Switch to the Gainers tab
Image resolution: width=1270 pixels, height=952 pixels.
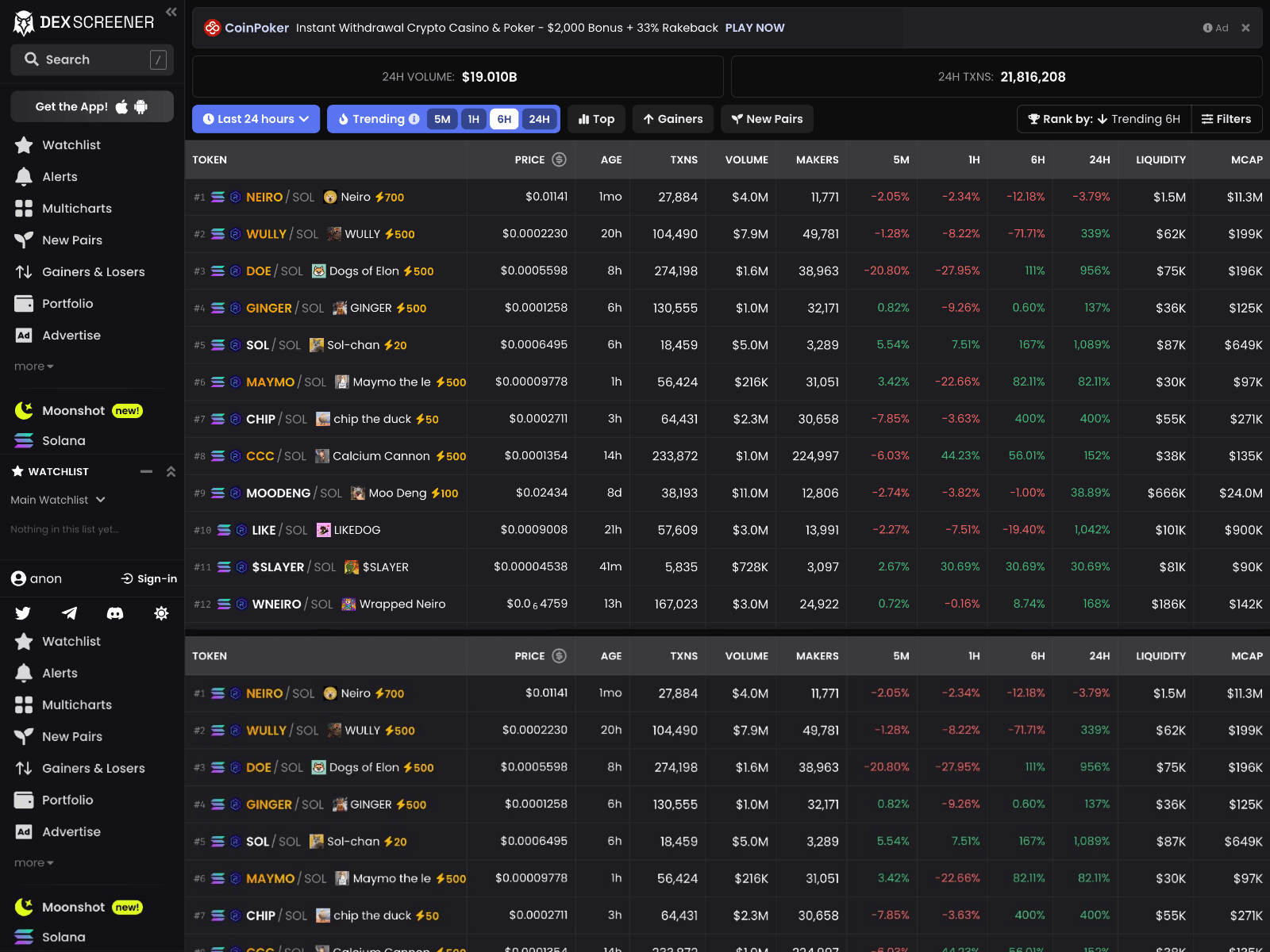(x=673, y=119)
